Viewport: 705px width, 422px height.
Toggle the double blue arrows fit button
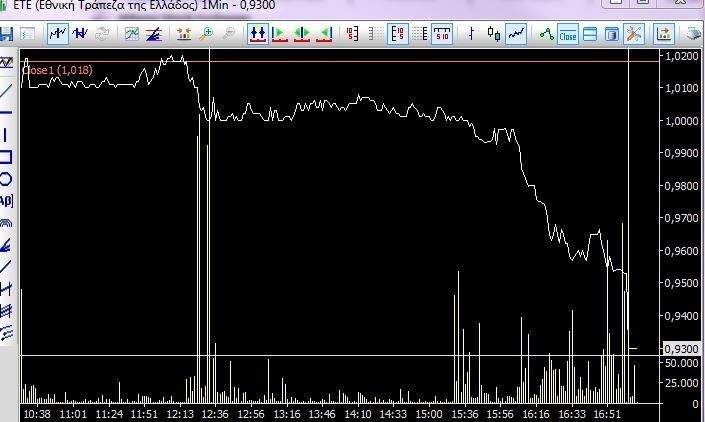pos(258,34)
